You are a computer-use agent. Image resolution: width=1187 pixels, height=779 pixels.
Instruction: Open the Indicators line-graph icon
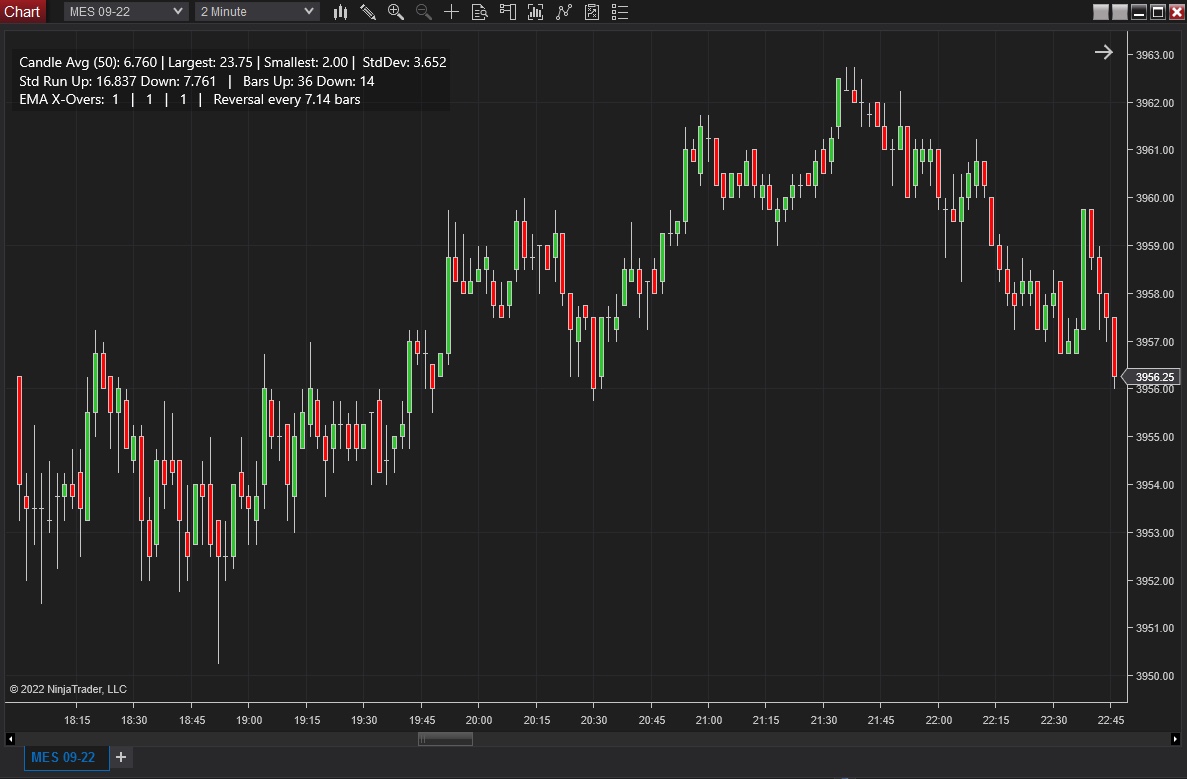563,11
